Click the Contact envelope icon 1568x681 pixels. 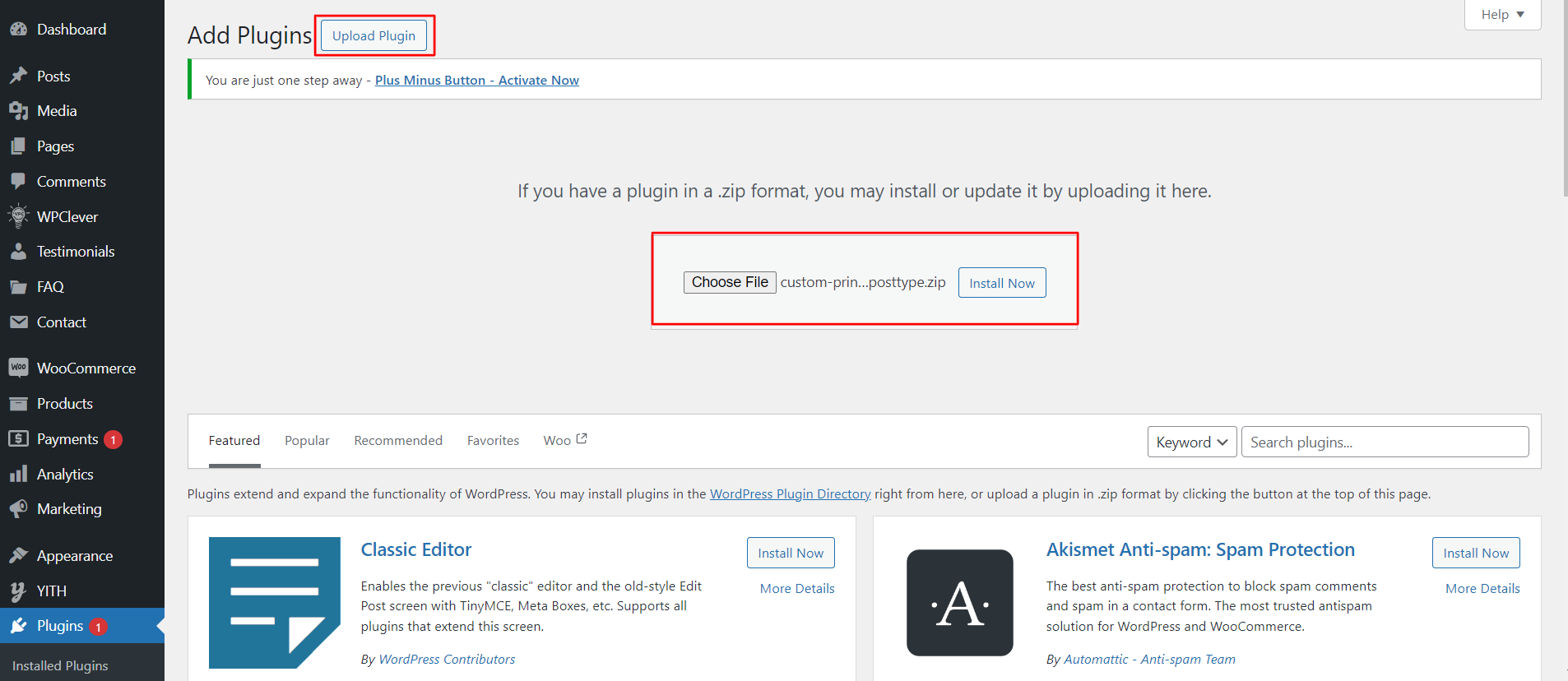(x=18, y=322)
